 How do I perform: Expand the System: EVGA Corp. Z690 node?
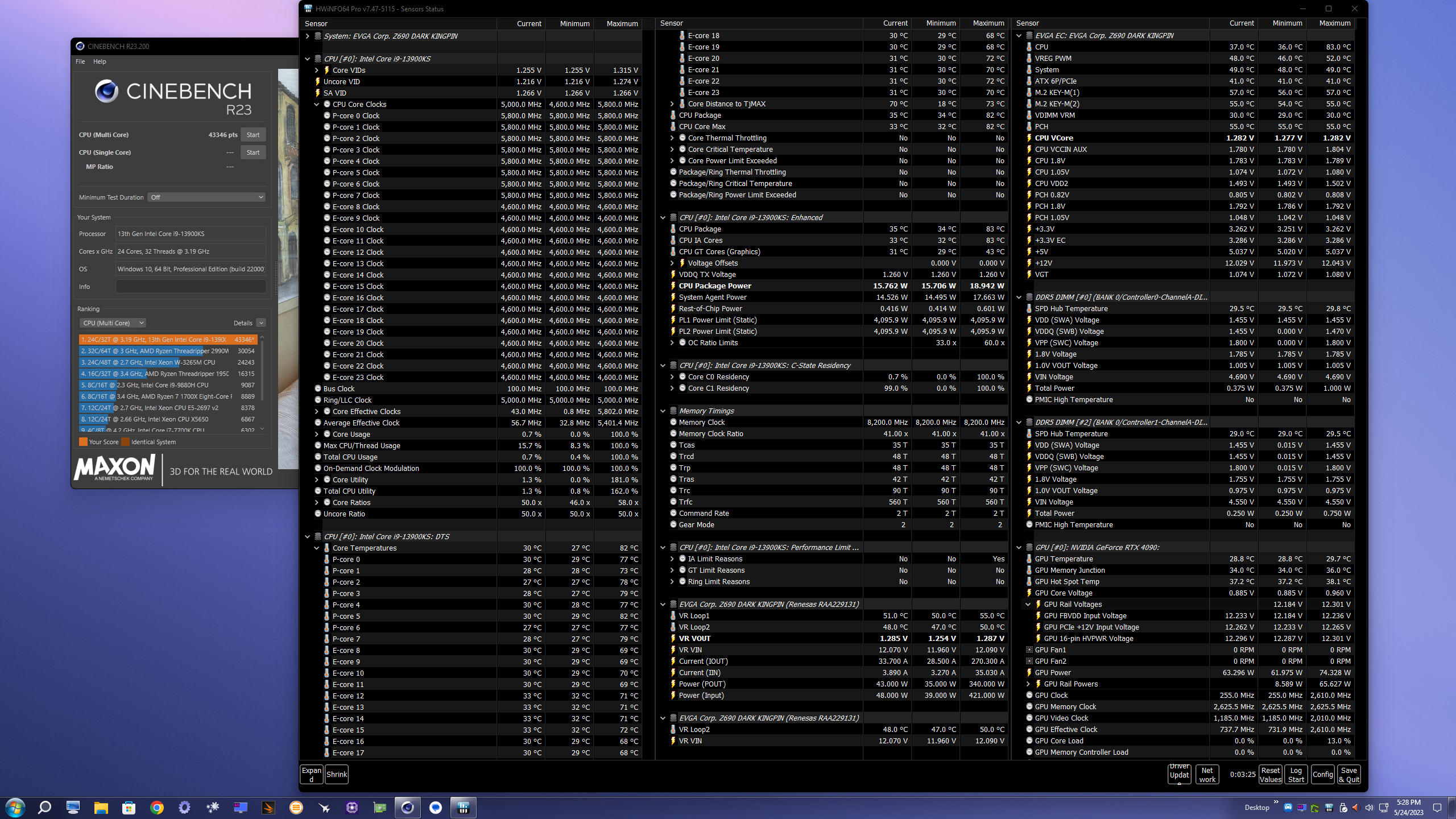(x=308, y=36)
